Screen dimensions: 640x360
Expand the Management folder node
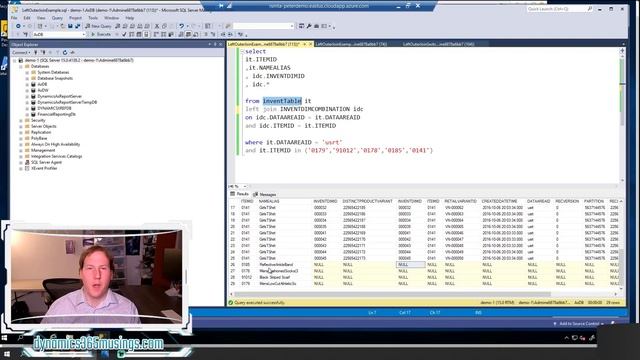click(x=21, y=150)
